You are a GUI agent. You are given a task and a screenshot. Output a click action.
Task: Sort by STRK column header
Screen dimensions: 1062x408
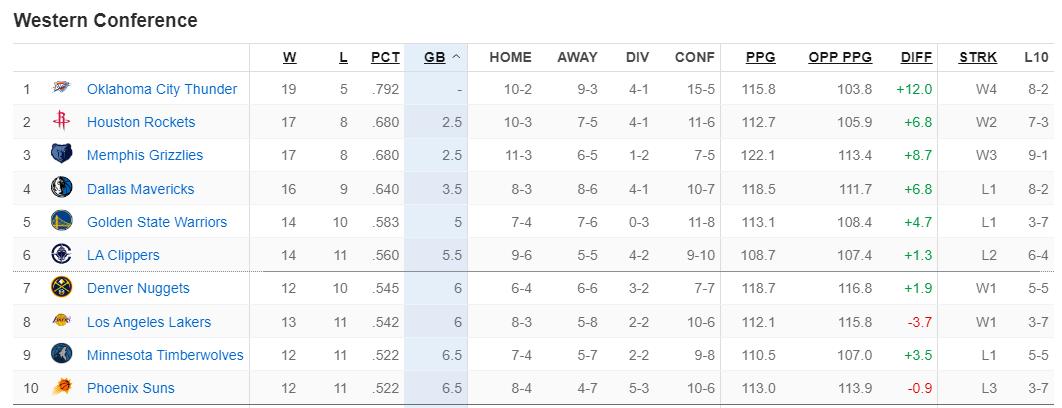click(978, 58)
